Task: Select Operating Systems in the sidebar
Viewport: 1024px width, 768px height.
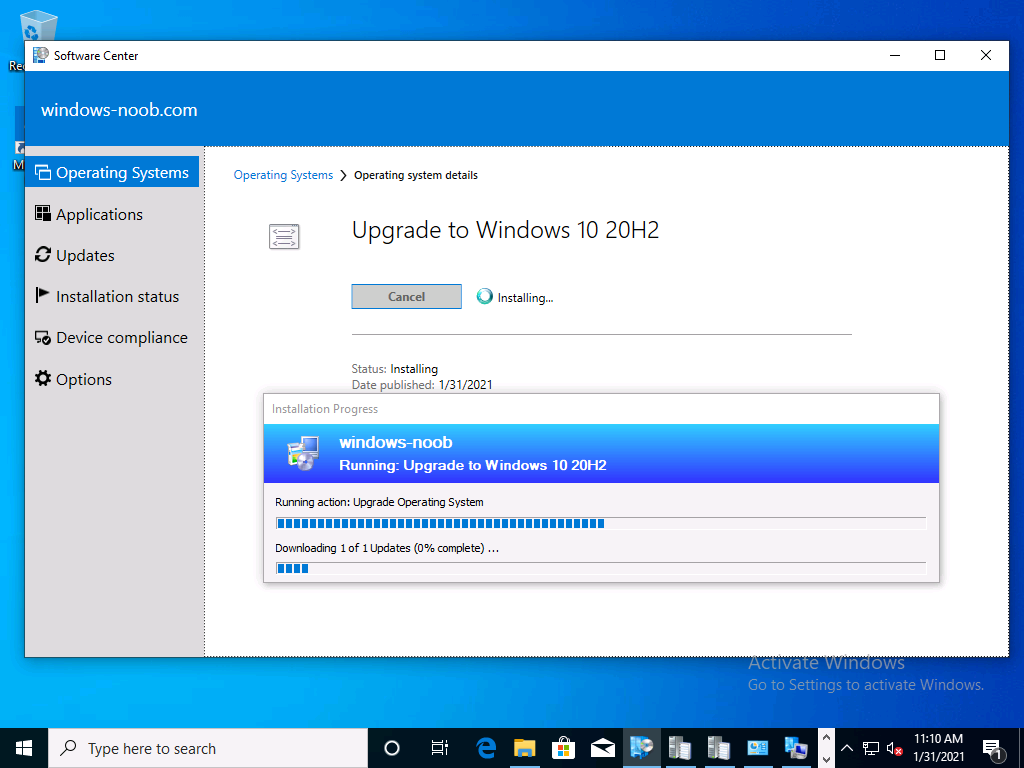Action: (112, 172)
